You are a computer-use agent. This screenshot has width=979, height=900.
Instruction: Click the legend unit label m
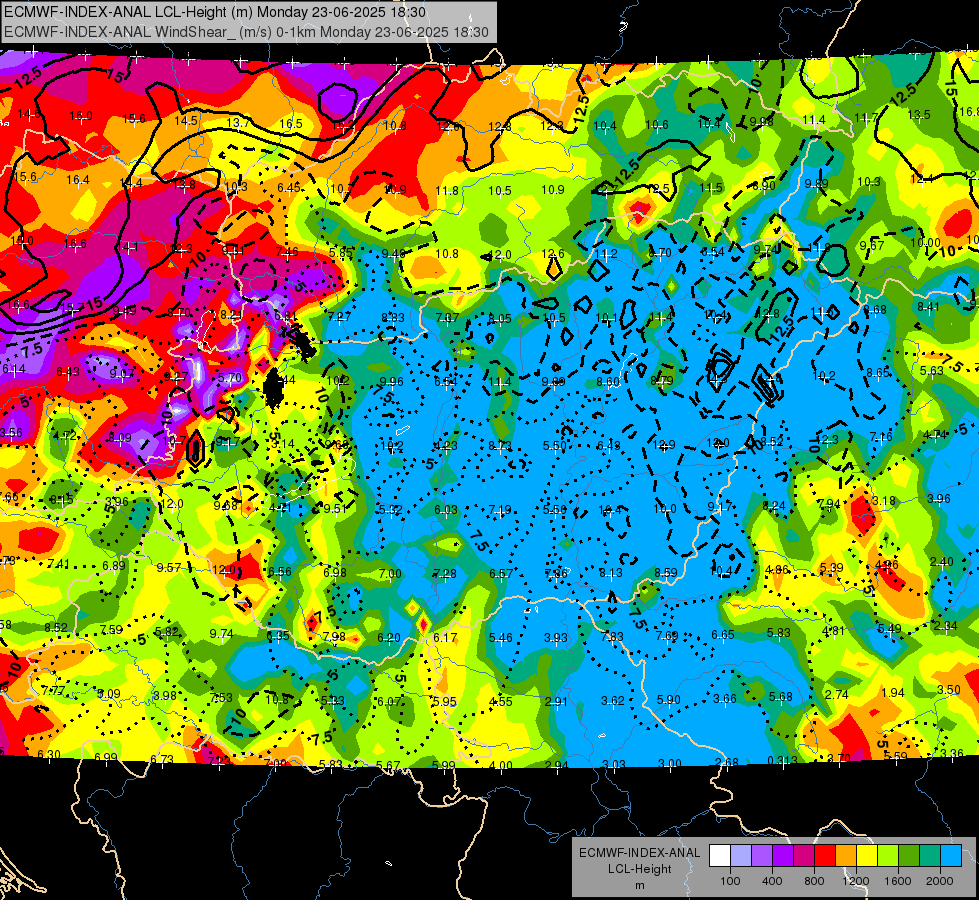(x=639, y=885)
